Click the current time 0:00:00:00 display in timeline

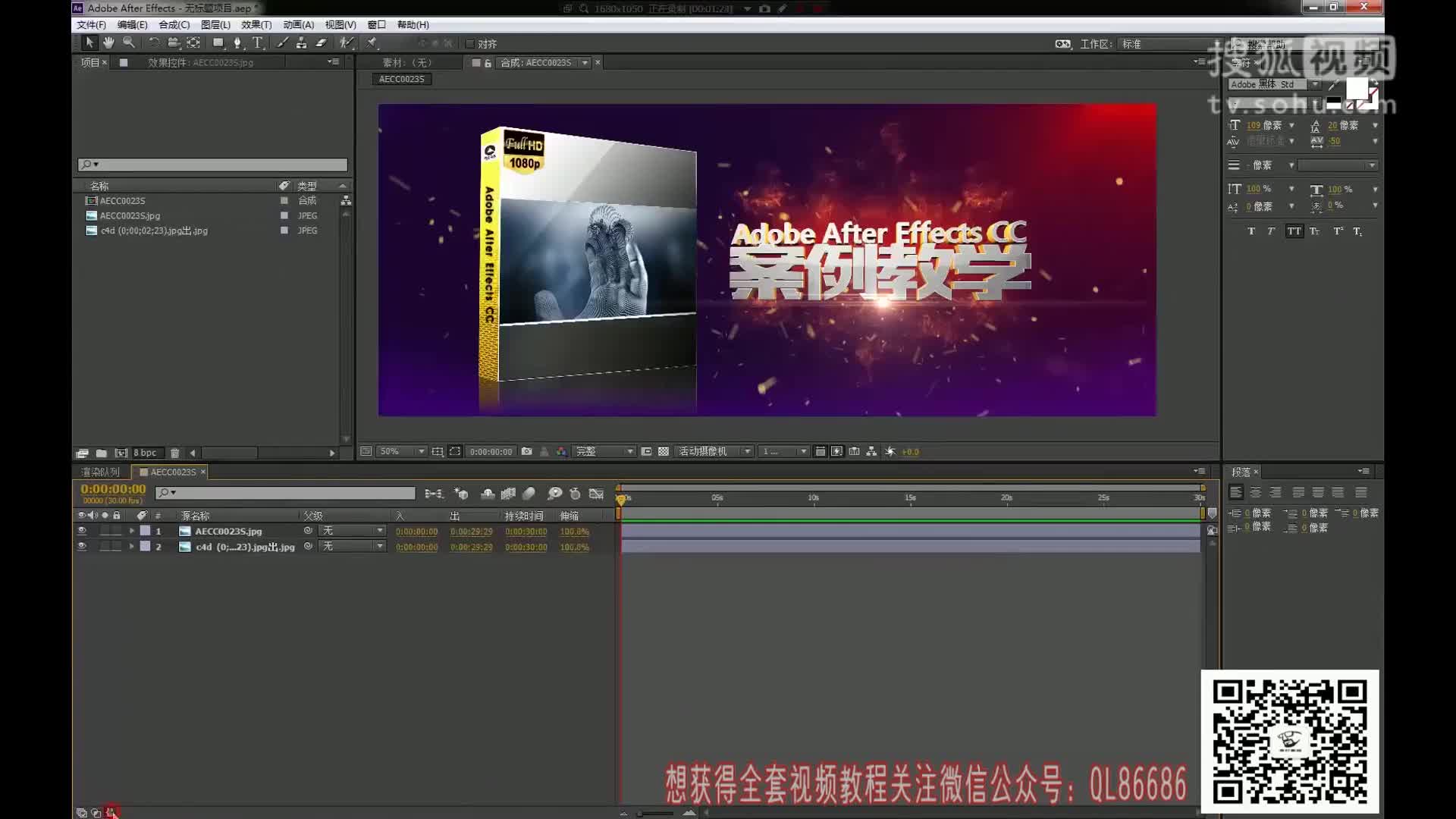[113, 489]
